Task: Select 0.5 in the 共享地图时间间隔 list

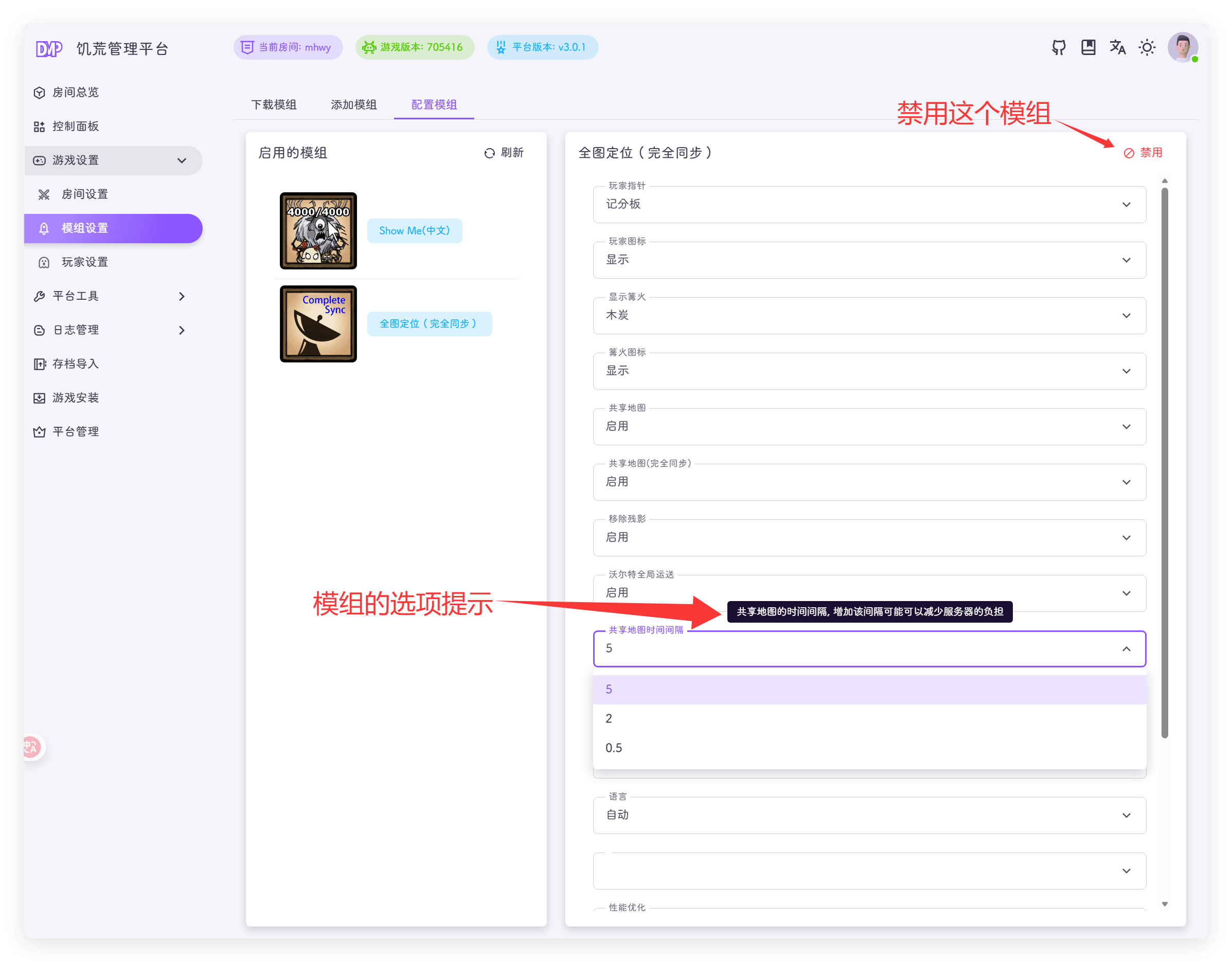Action: pos(614,748)
